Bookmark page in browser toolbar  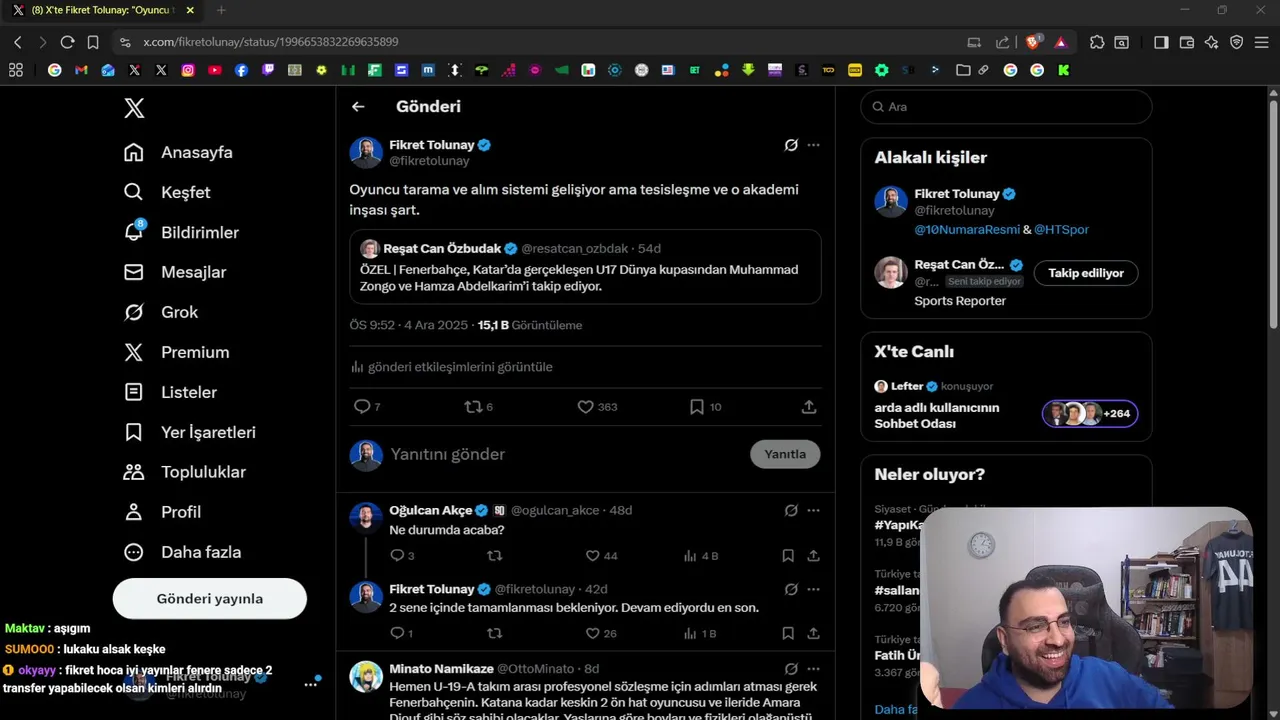click(x=93, y=42)
